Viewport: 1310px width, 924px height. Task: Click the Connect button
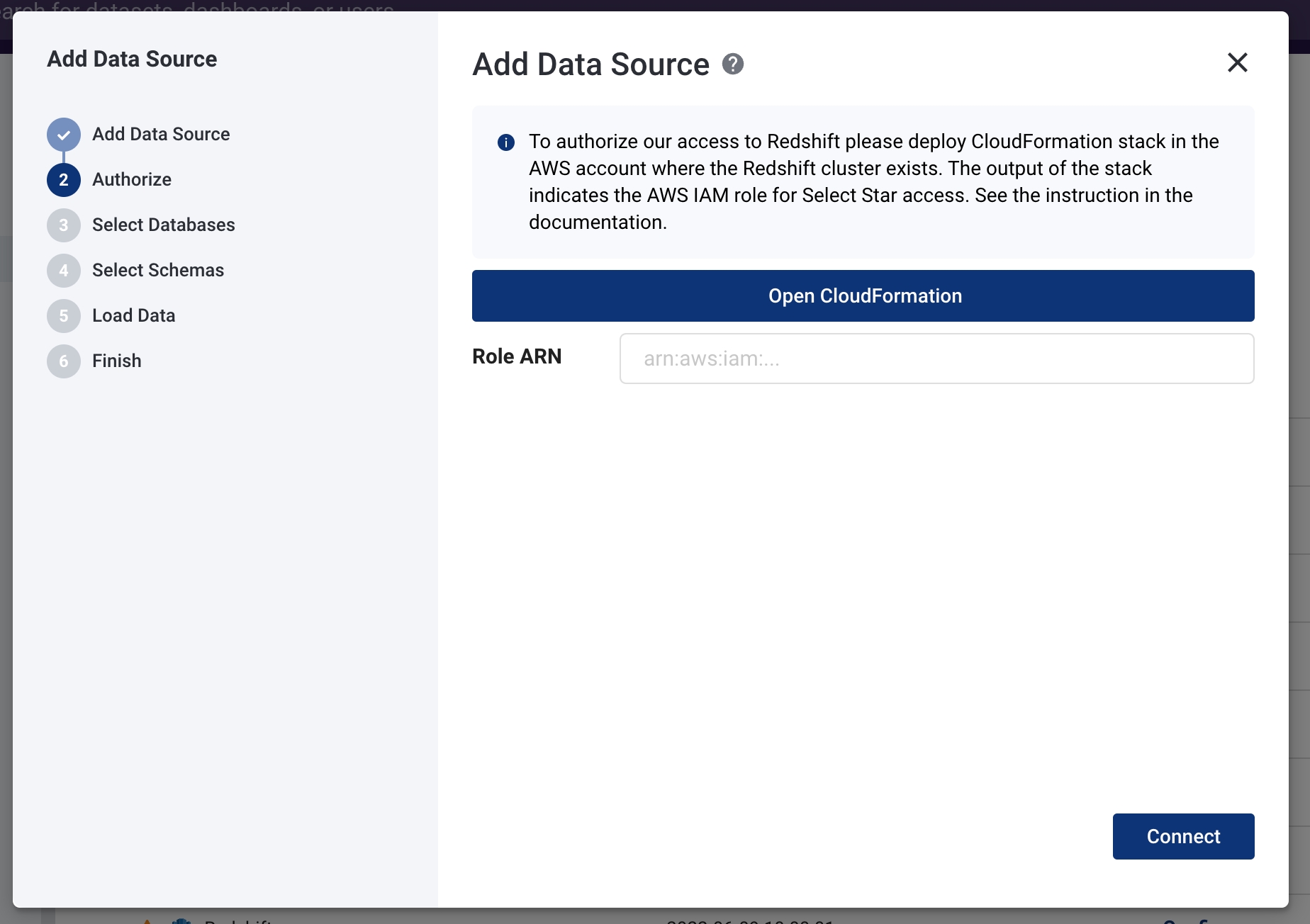[1184, 836]
